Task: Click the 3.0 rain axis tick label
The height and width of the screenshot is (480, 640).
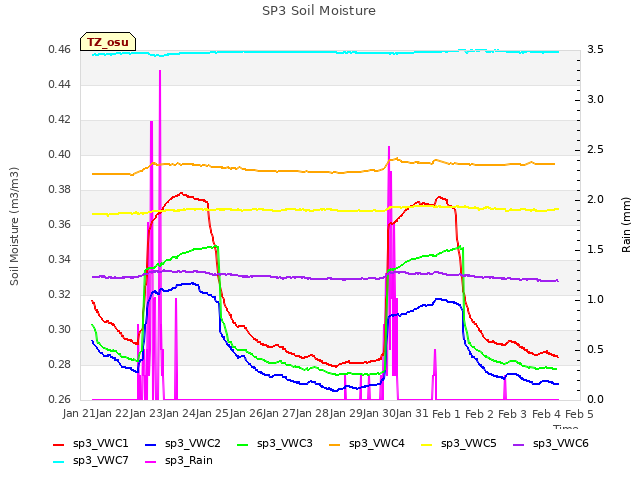Action: (596, 100)
